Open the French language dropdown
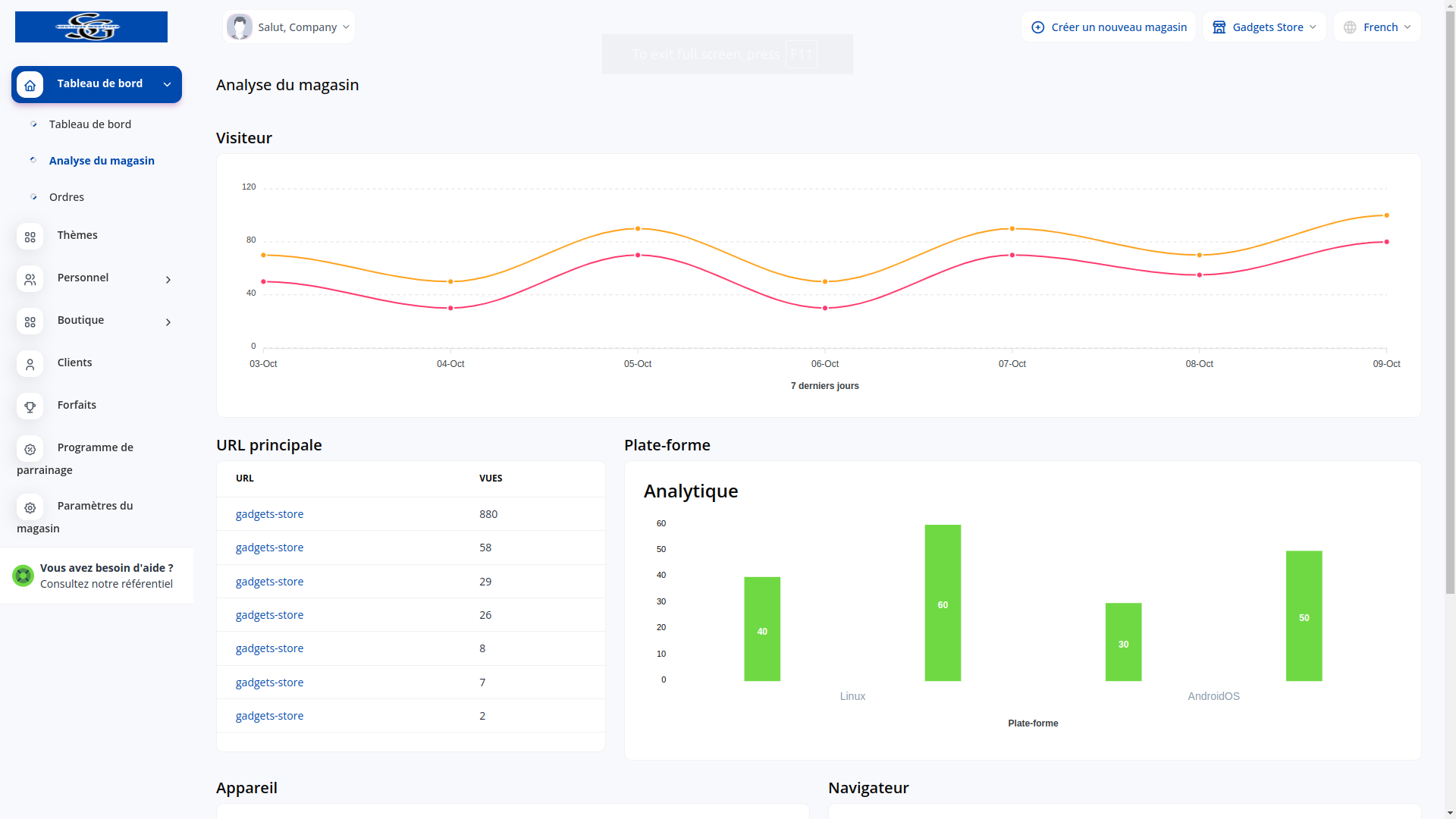 point(1377,27)
